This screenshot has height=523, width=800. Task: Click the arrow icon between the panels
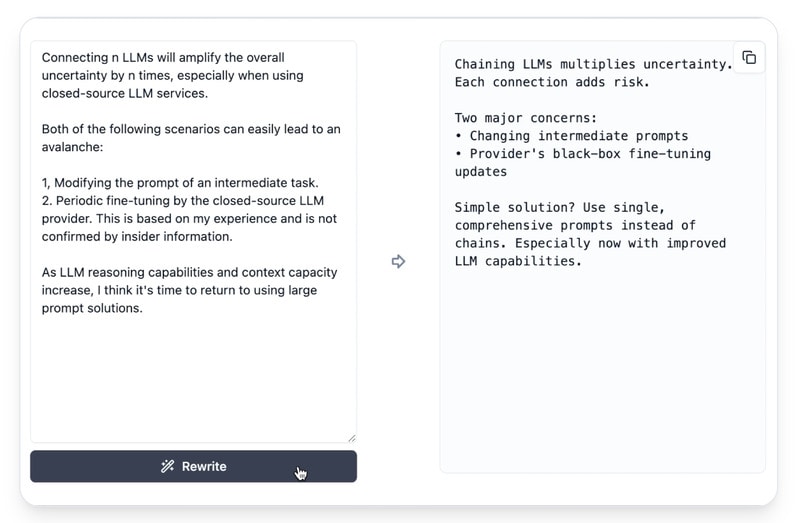tap(398, 262)
